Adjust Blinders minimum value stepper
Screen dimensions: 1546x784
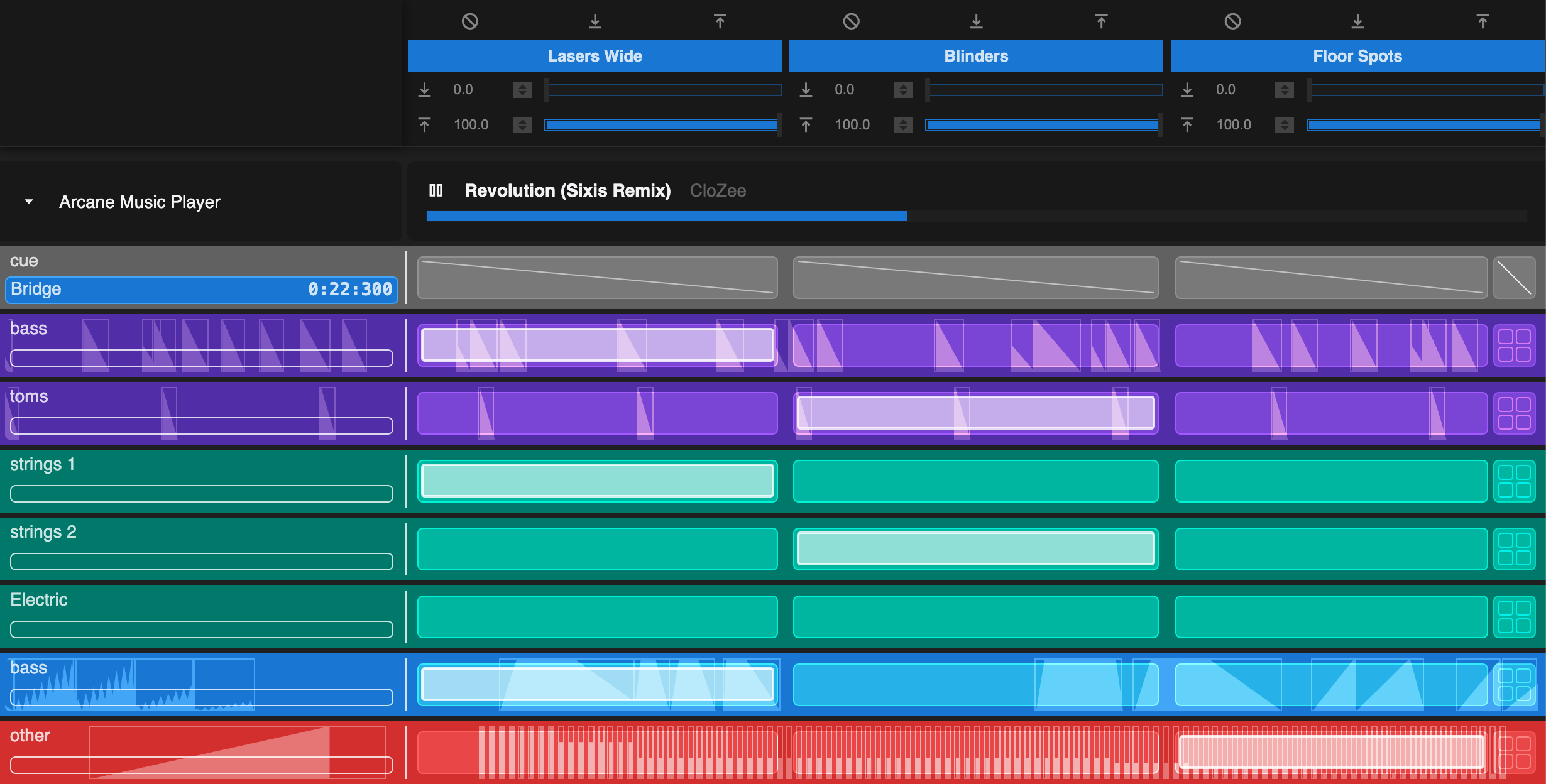coord(903,90)
